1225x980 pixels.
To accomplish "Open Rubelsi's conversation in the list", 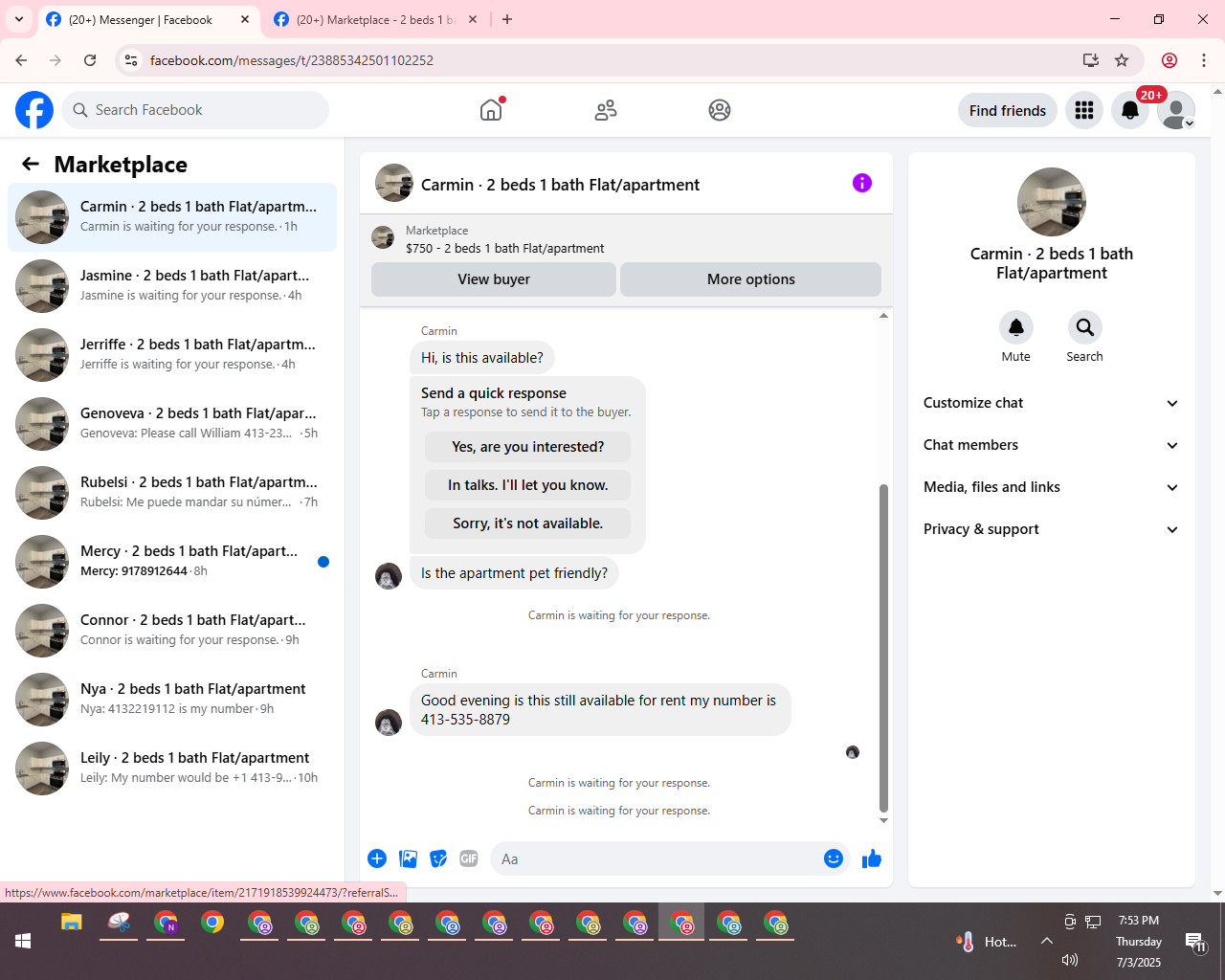I will [x=172, y=493].
